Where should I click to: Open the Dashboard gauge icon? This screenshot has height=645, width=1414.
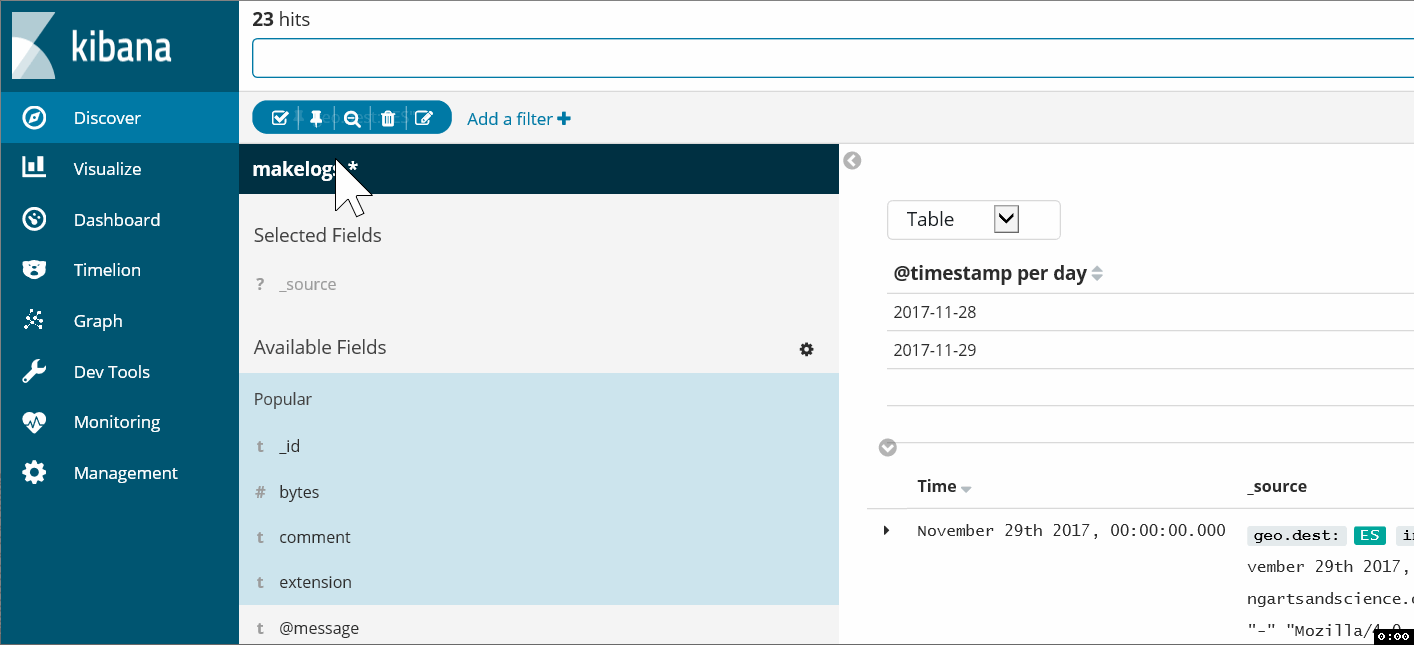point(34,219)
